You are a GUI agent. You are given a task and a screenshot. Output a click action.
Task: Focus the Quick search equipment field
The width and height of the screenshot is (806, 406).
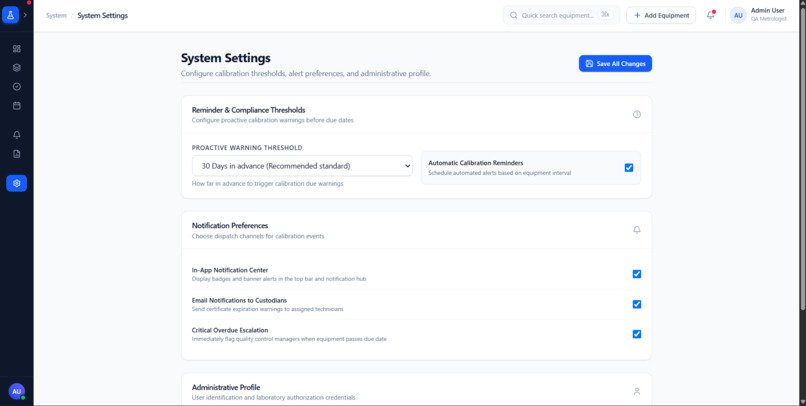[561, 15]
